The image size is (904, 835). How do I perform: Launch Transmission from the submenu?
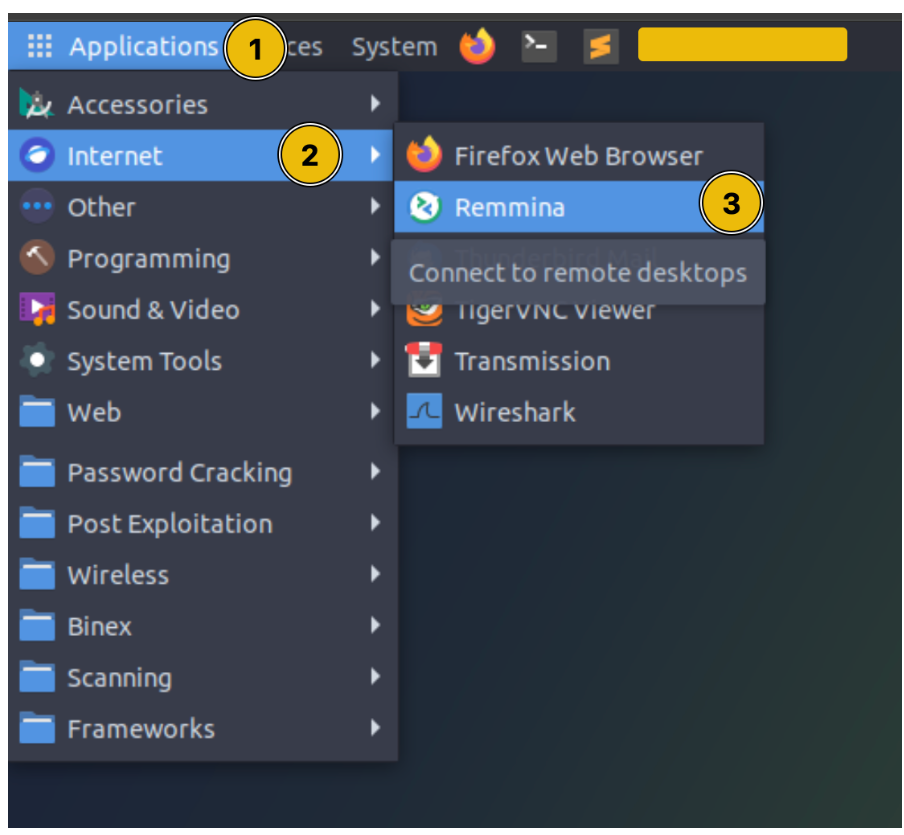click(x=579, y=361)
